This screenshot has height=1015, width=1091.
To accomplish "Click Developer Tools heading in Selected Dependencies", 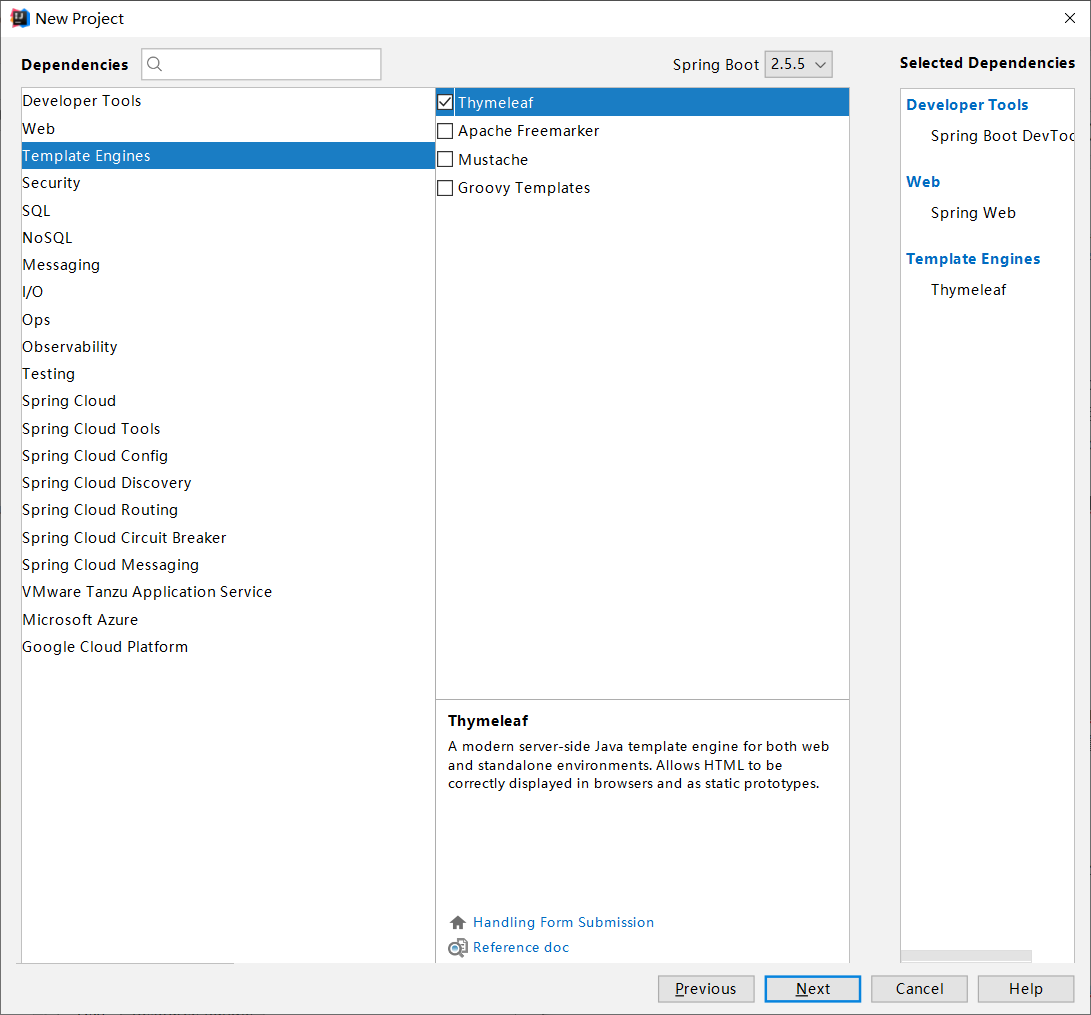I will pyautogui.click(x=967, y=105).
